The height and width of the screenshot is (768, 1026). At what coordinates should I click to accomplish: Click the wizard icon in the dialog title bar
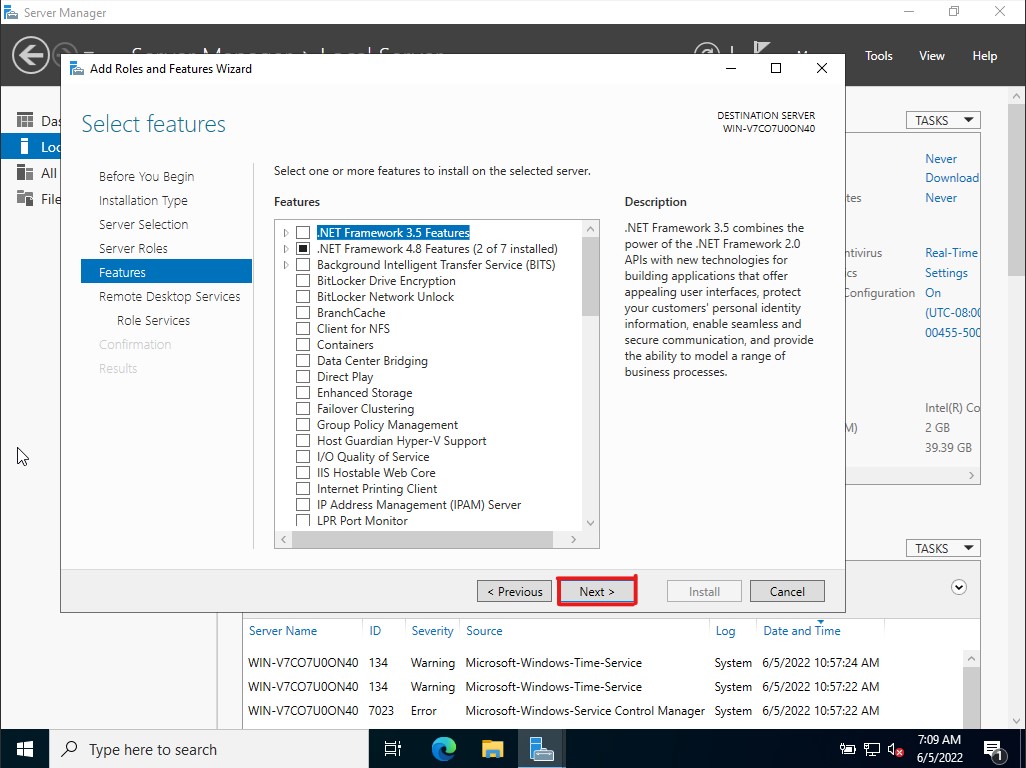[77, 69]
